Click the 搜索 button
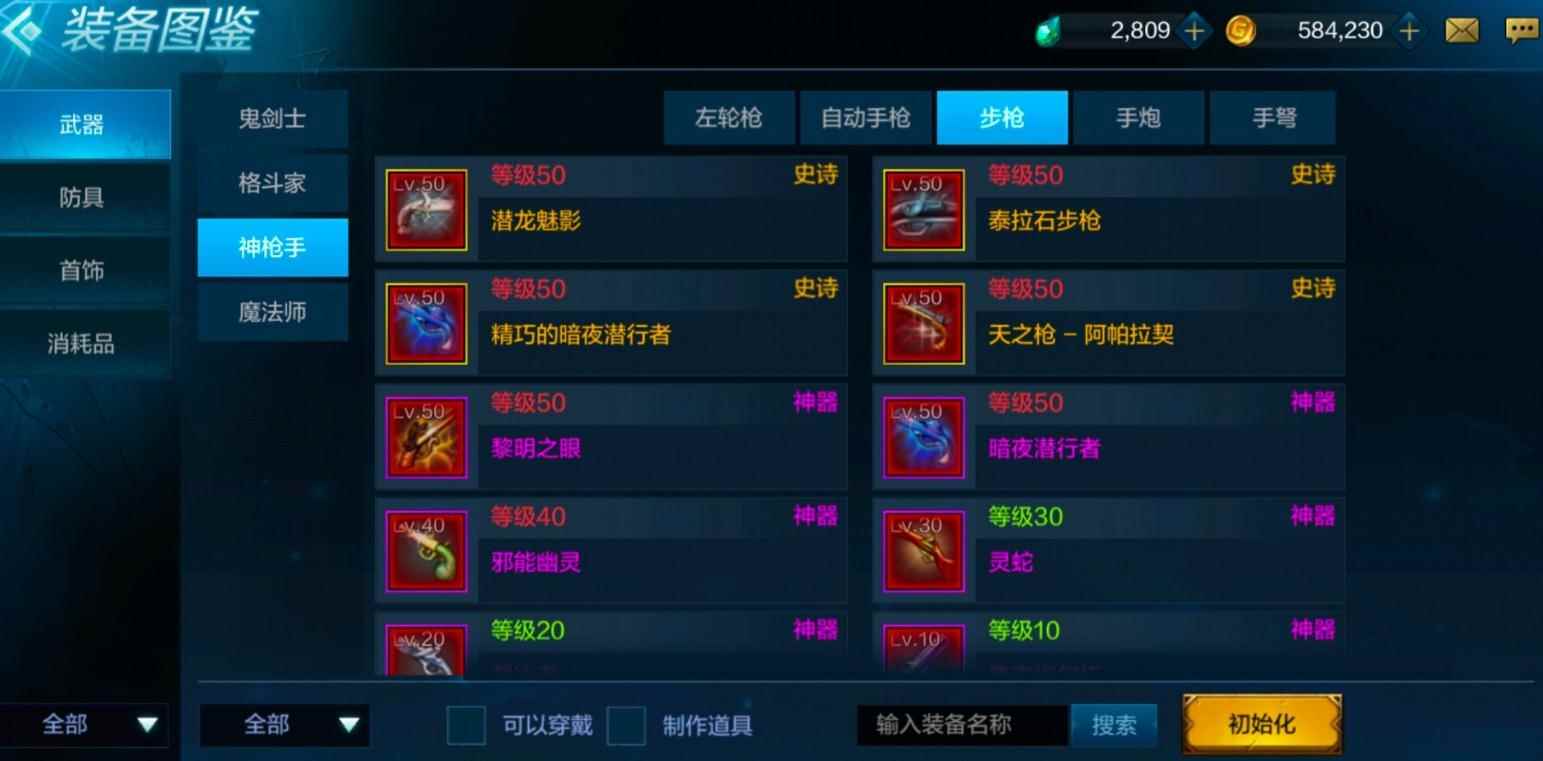1543x761 pixels. pos(1114,725)
